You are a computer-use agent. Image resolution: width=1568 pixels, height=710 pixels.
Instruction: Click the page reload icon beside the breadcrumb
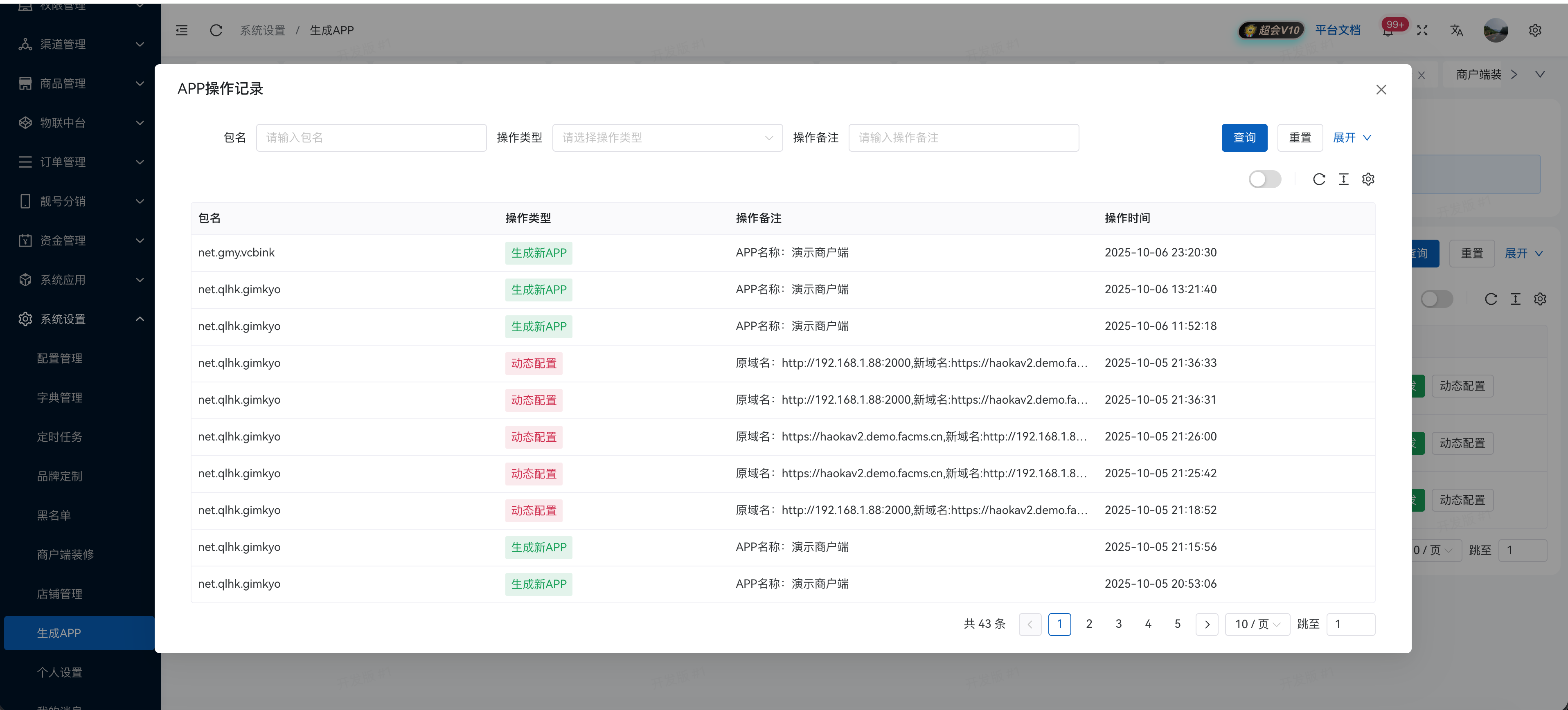tap(216, 30)
